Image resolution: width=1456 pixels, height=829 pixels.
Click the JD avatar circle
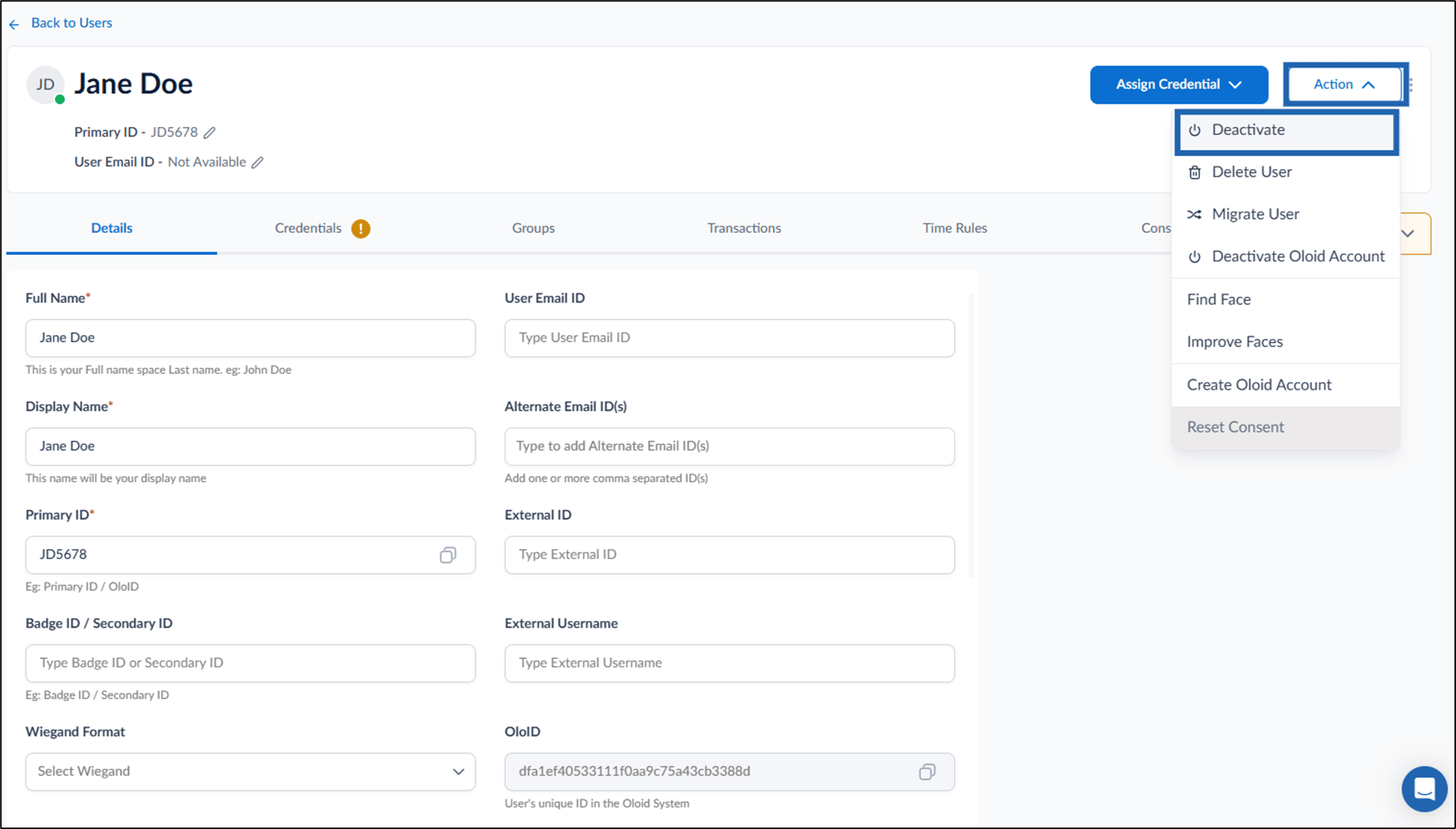45,84
